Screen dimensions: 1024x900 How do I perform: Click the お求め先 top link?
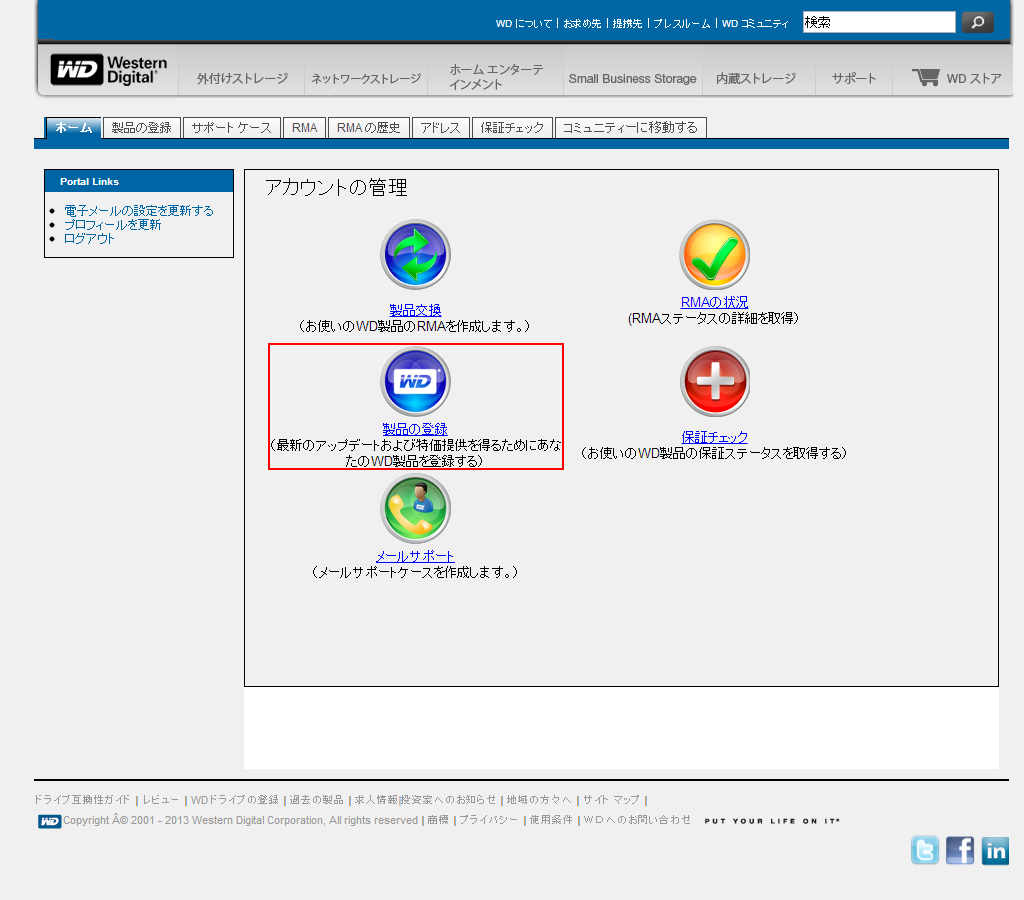[x=582, y=24]
